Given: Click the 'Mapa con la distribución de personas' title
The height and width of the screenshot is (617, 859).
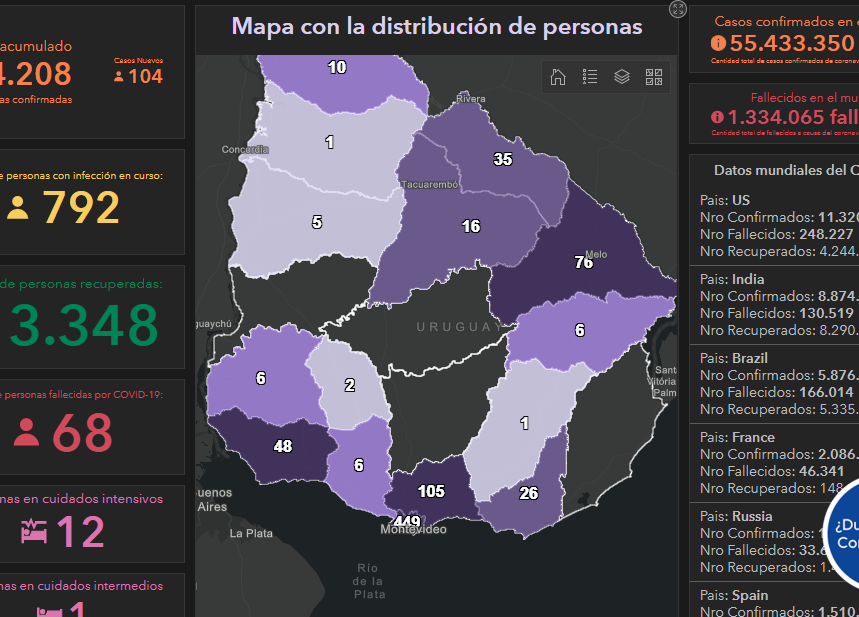Looking at the screenshot, I should point(437,26).
